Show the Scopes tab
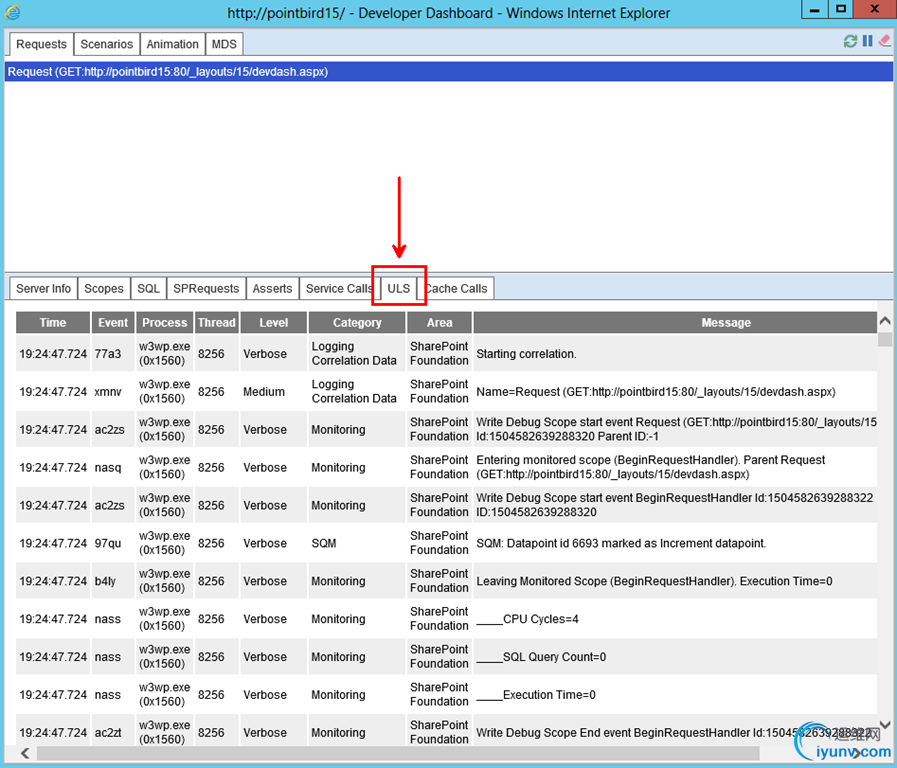Viewport: 897px width, 768px height. tap(104, 288)
